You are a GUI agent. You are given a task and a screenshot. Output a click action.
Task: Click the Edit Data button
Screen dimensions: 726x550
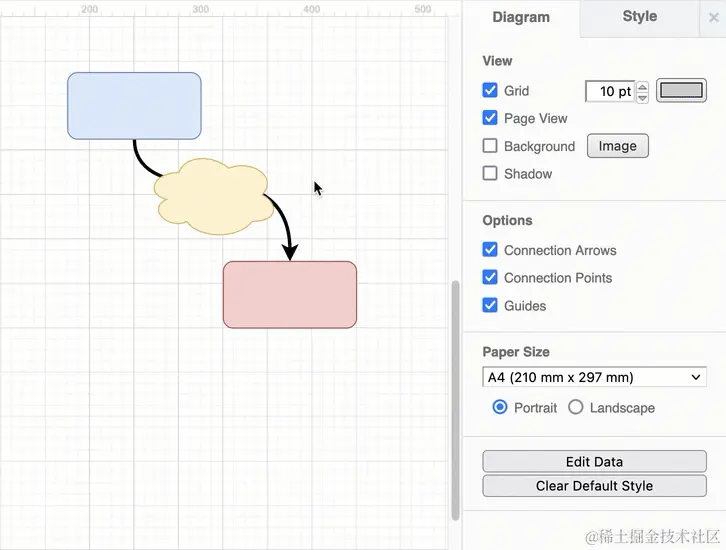pos(594,462)
